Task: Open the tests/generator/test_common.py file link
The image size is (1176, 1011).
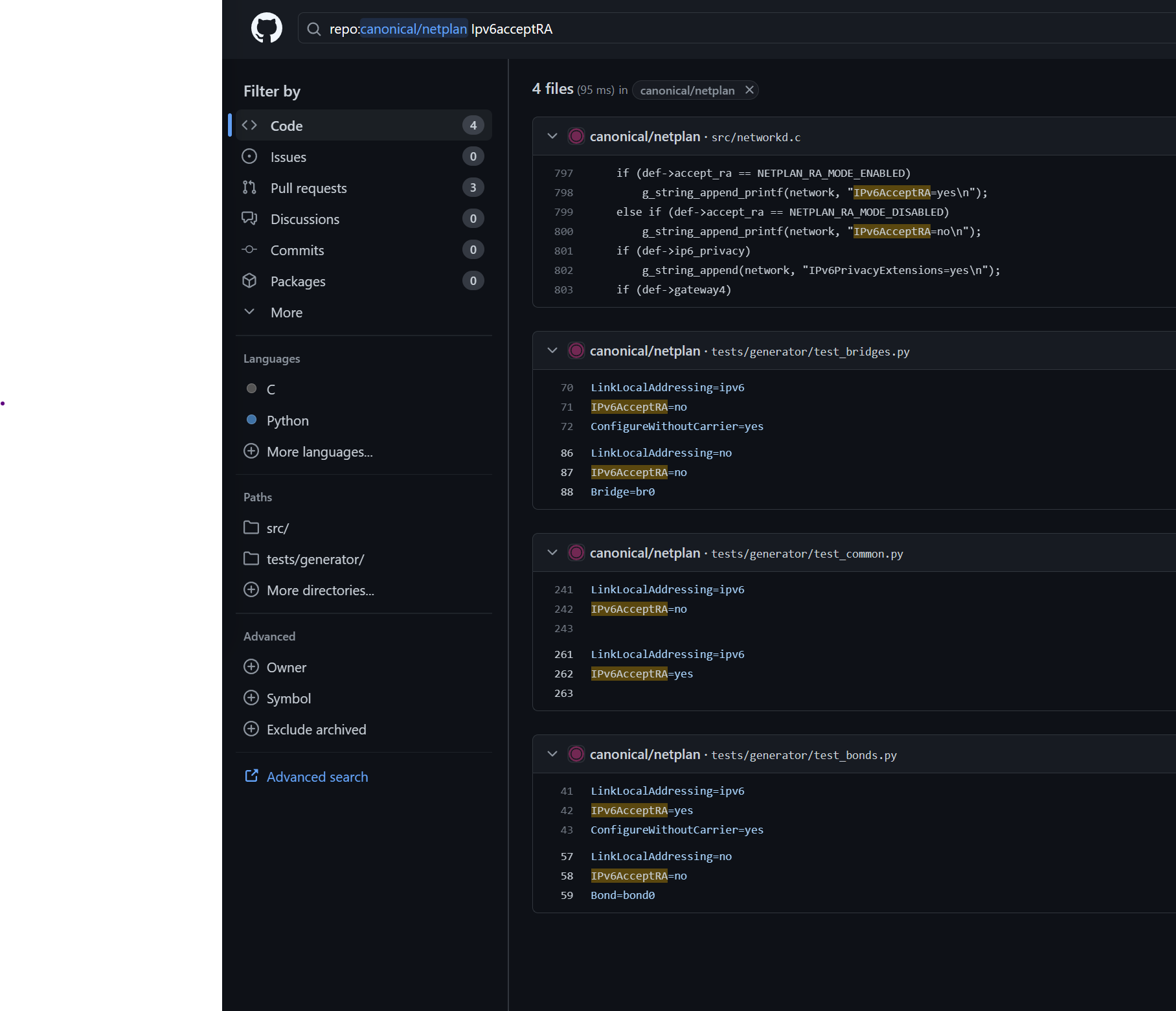Action: tap(807, 554)
